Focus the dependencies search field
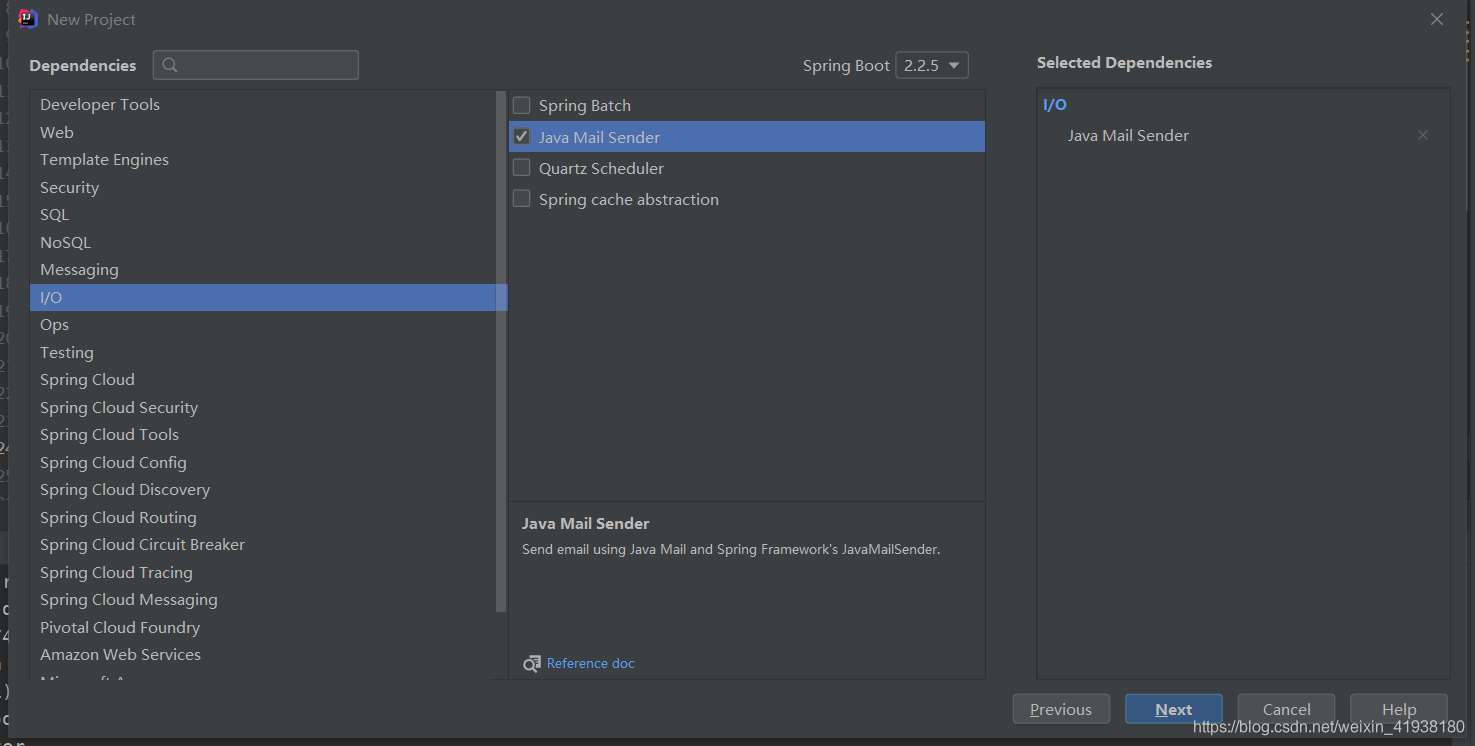 pos(256,65)
